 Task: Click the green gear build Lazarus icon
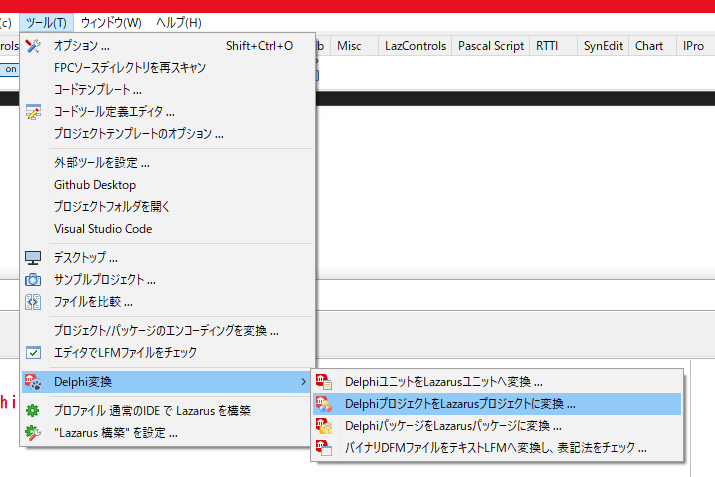click(x=33, y=411)
